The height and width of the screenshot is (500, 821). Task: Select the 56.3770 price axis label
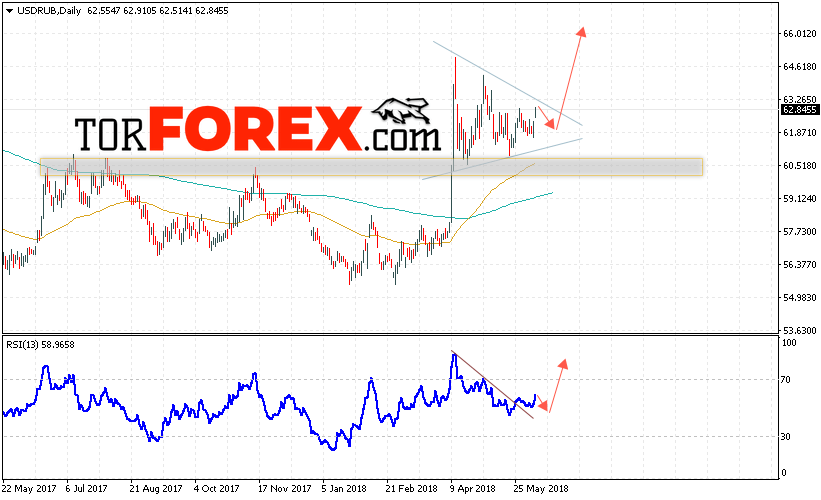(800, 264)
